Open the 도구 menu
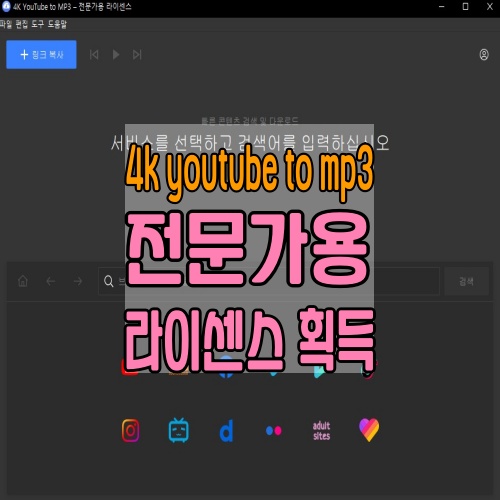The height and width of the screenshot is (500, 500). click(38, 24)
